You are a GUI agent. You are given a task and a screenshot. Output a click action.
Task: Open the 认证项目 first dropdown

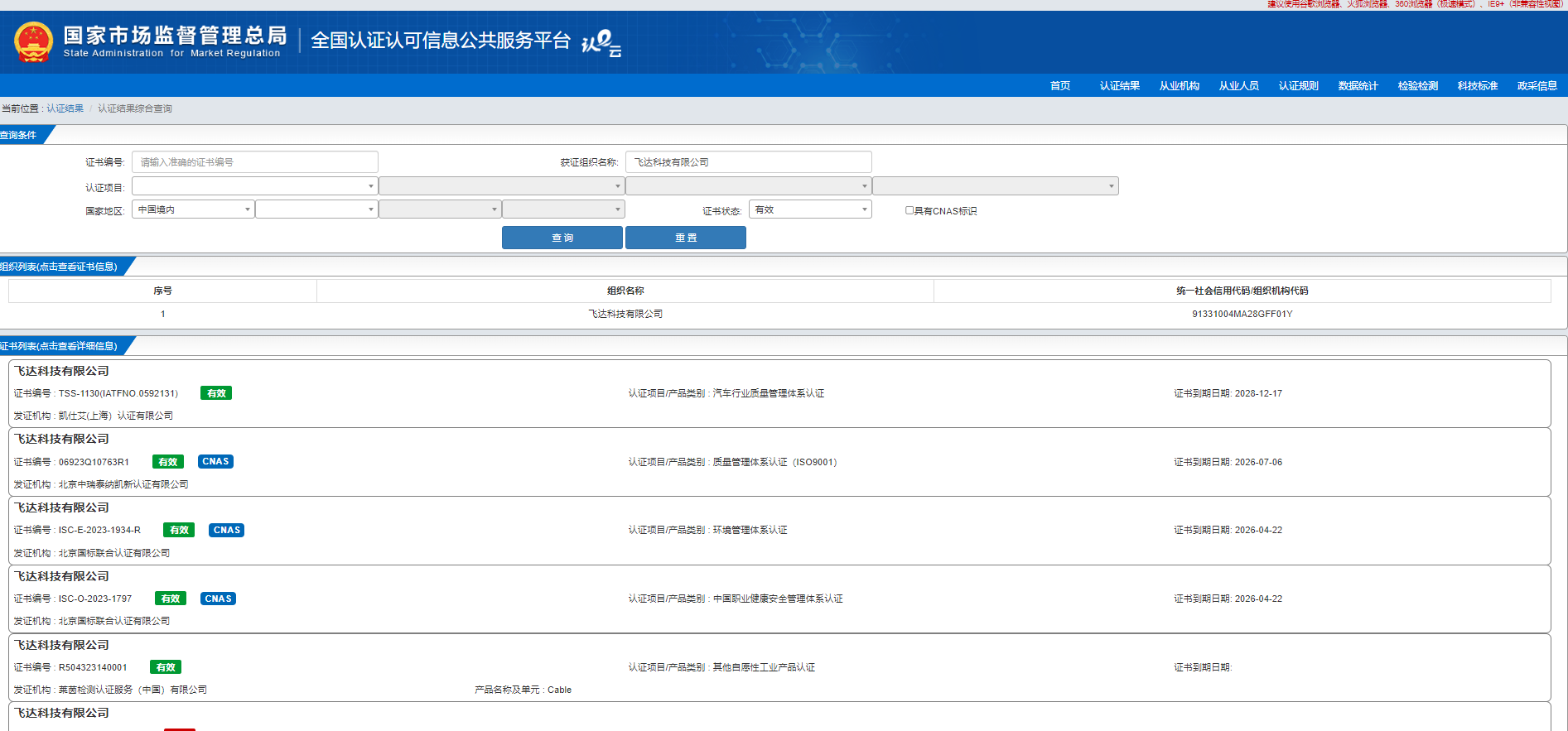pos(254,186)
